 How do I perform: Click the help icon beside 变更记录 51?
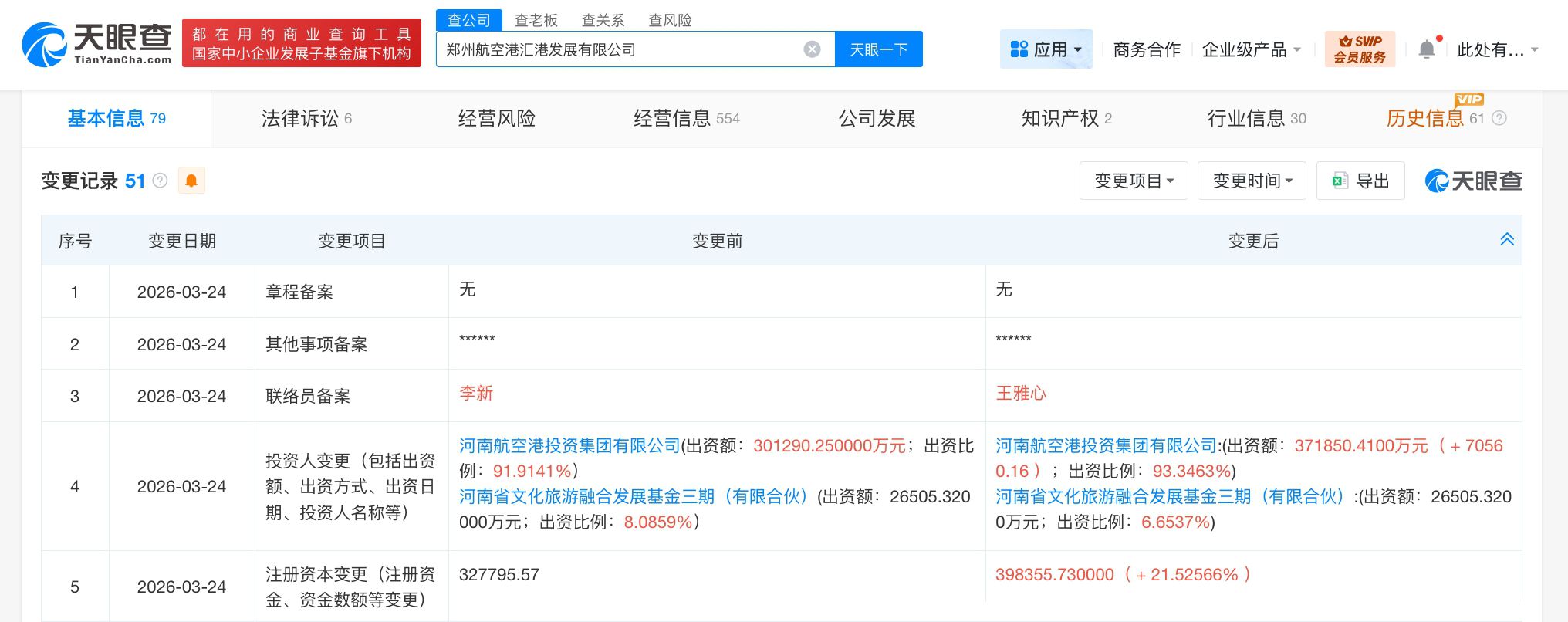point(160,181)
